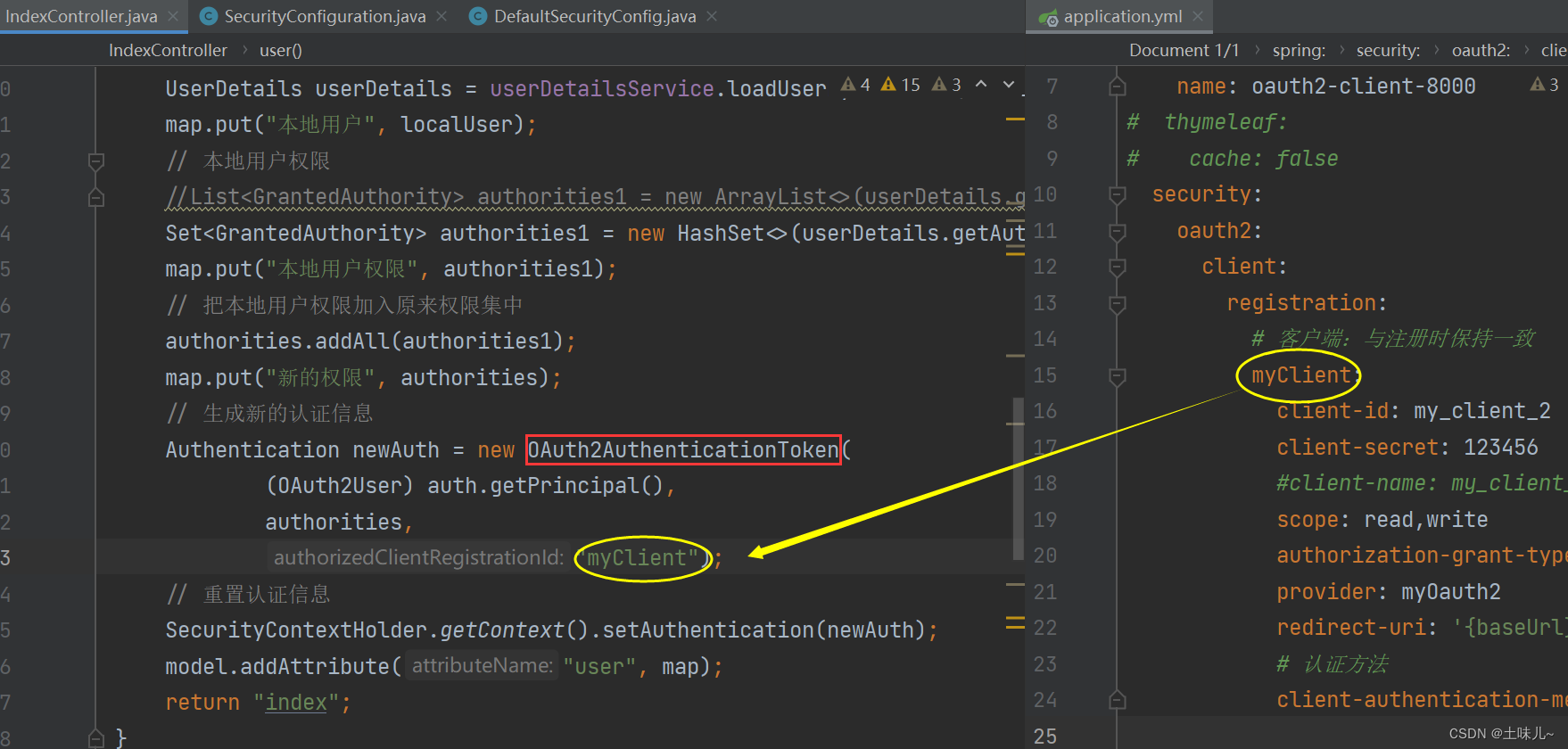Select IndexController in the breadcrumb
This screenshot has height=749, width=1568.
tap(168, 50)
